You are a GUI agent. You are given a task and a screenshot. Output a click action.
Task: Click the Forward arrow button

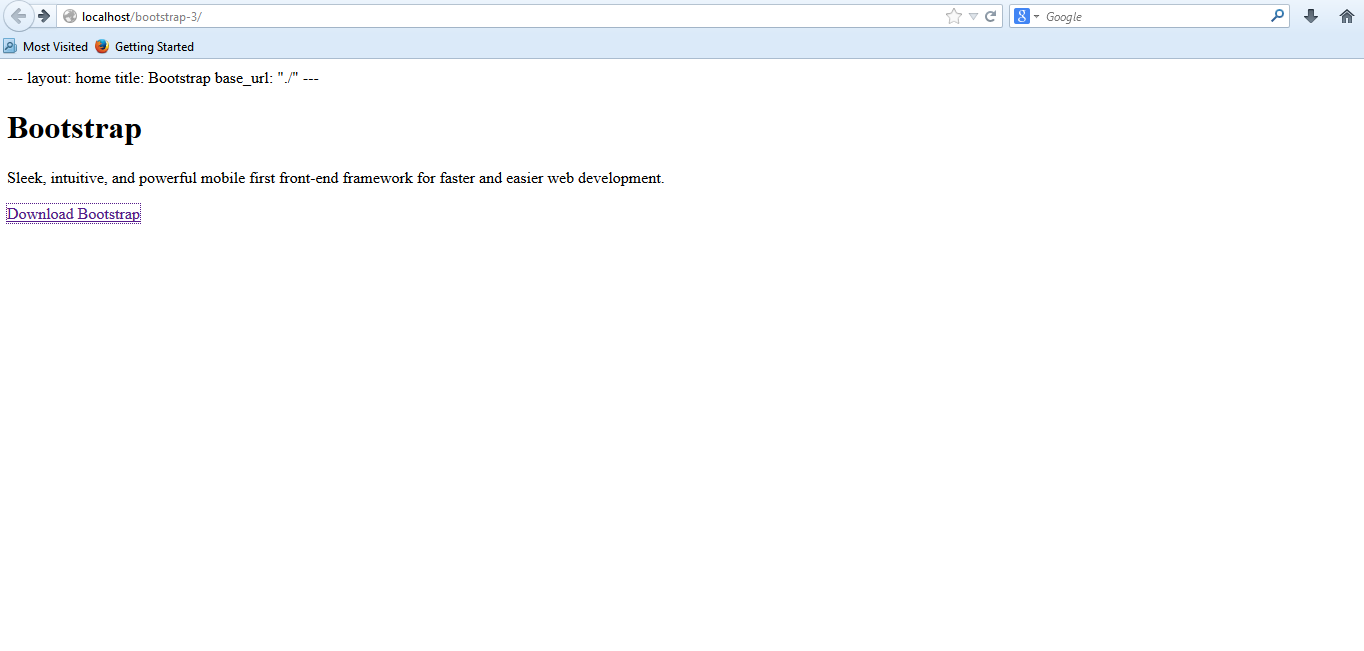[x=44, y=16]
